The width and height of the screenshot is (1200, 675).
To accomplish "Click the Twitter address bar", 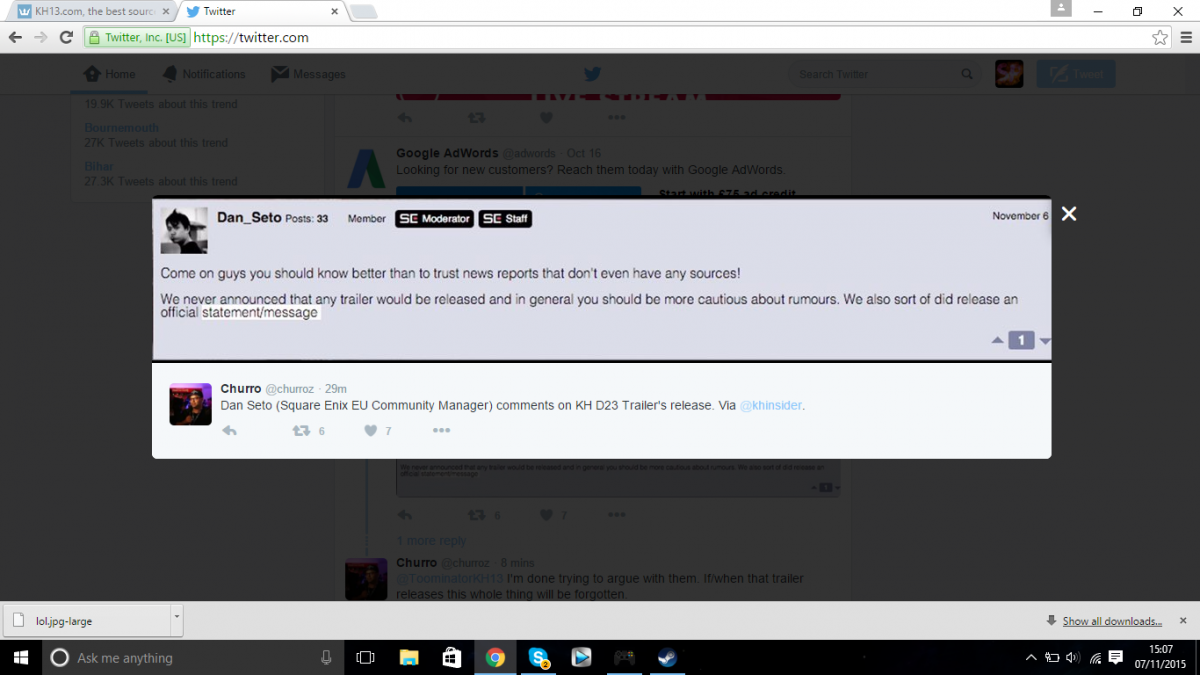I will [x=600, y=38].
